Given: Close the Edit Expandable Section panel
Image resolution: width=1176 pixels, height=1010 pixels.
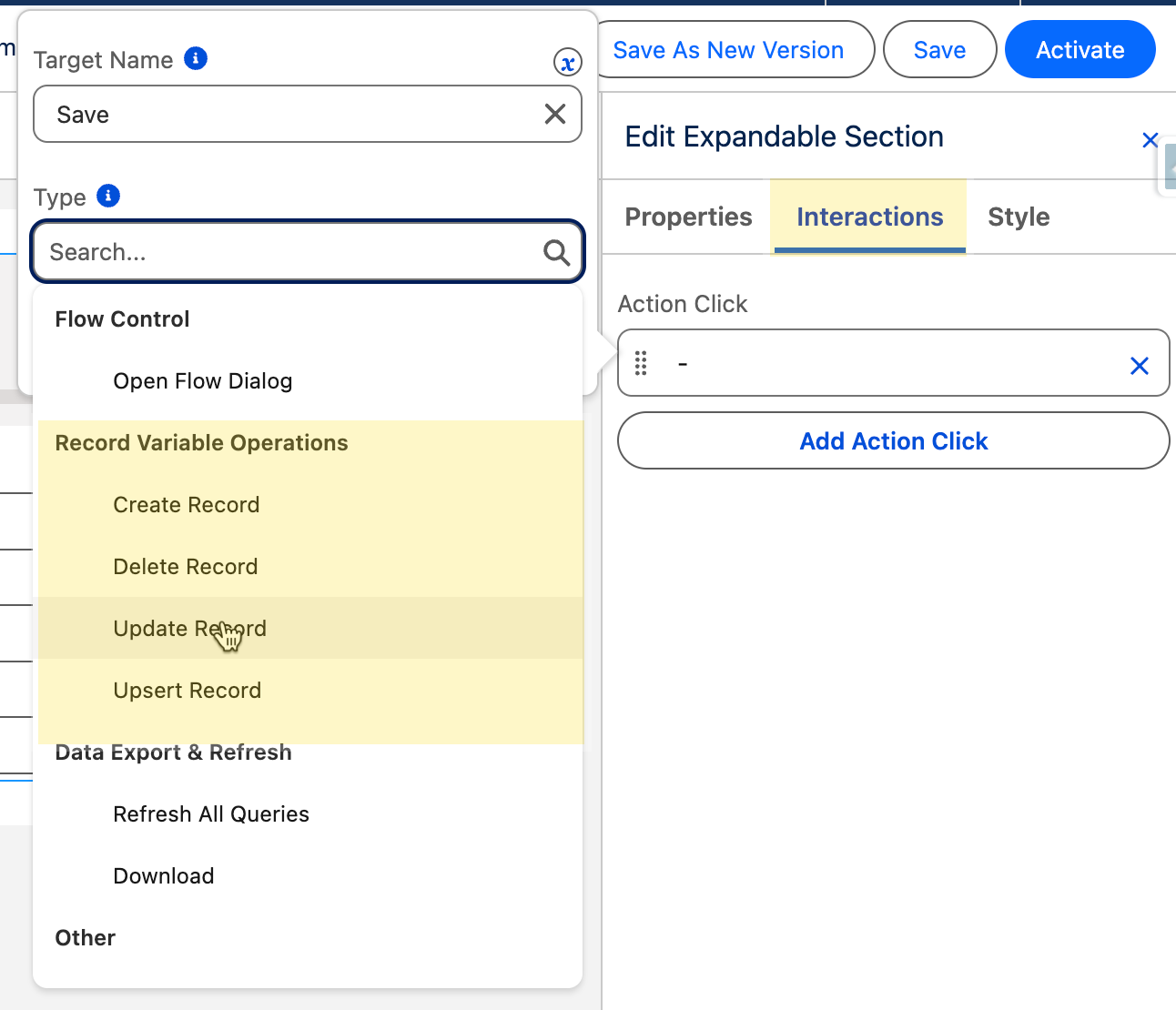Looking at the screenshot, I should click(1150, 140).
